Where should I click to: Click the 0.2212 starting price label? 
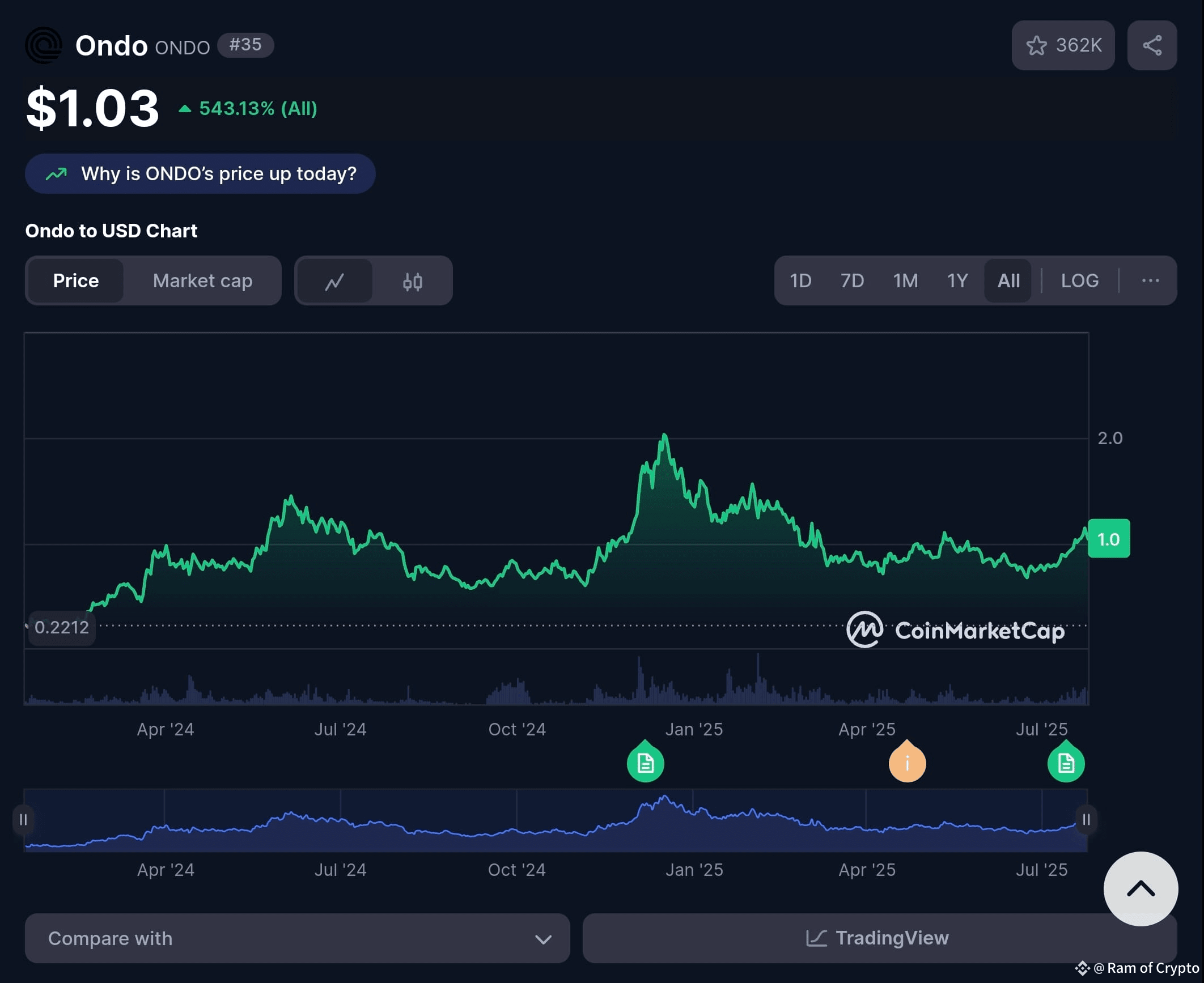(62, 627)
